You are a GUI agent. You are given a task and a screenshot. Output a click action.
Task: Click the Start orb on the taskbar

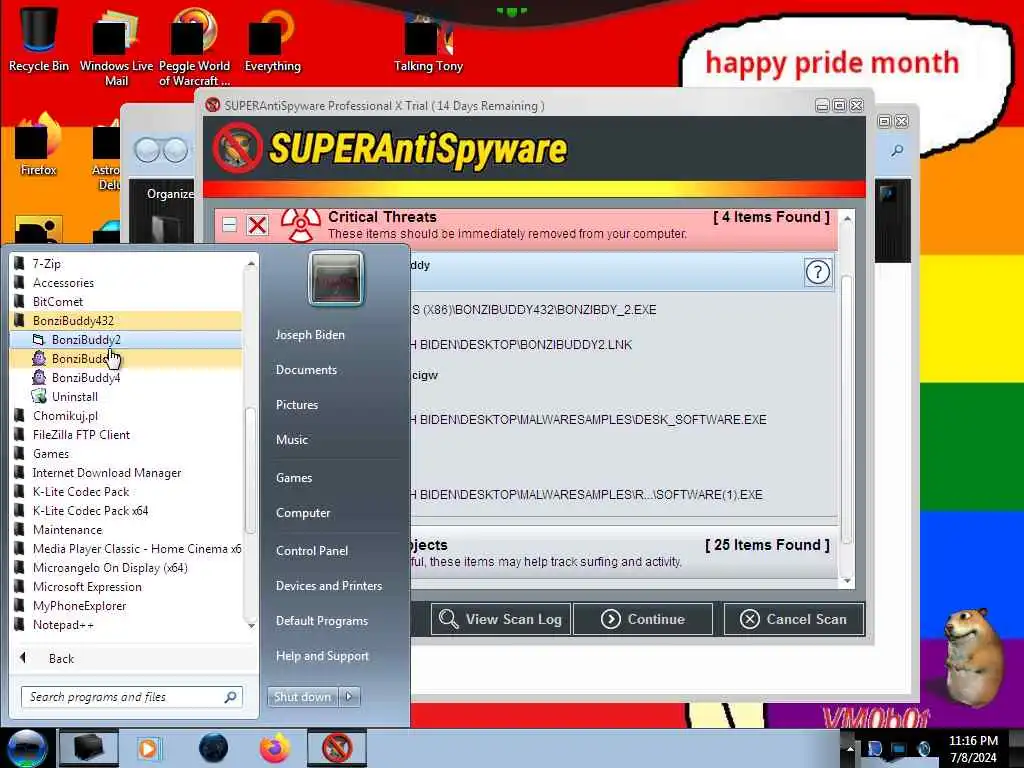point(27,748)
